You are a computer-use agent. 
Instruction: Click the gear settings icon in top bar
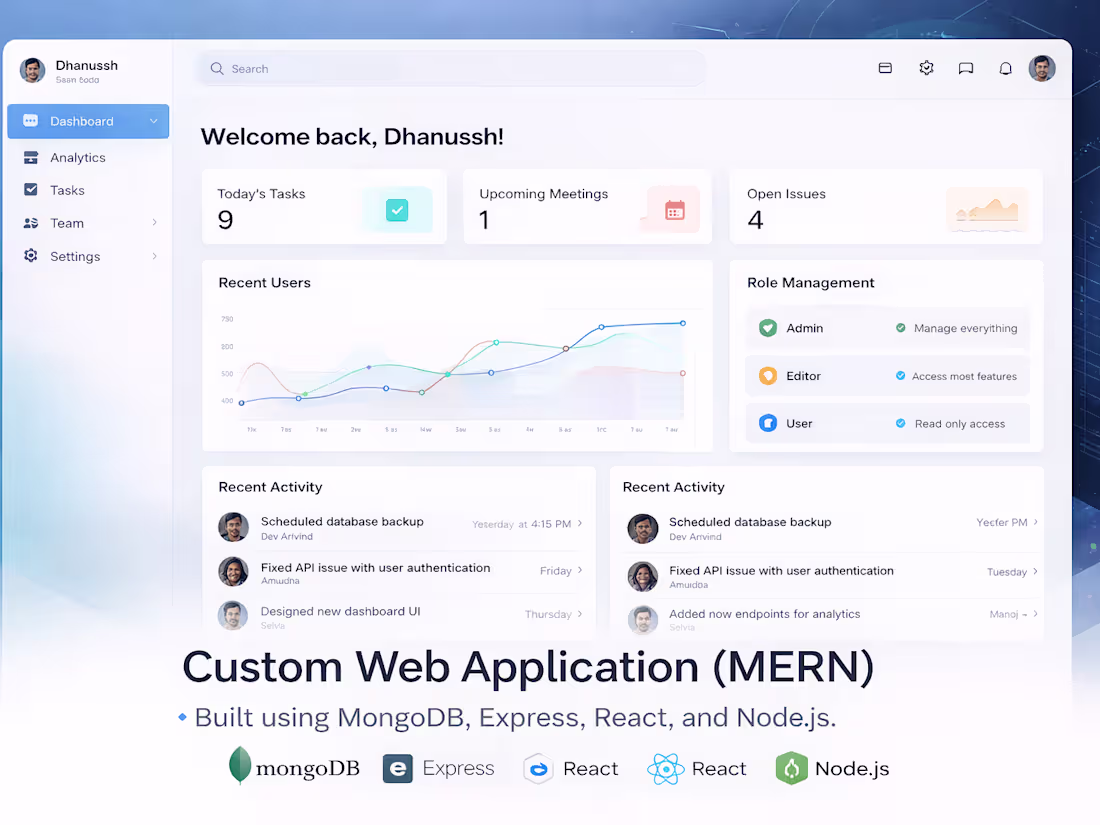[925, 68]
